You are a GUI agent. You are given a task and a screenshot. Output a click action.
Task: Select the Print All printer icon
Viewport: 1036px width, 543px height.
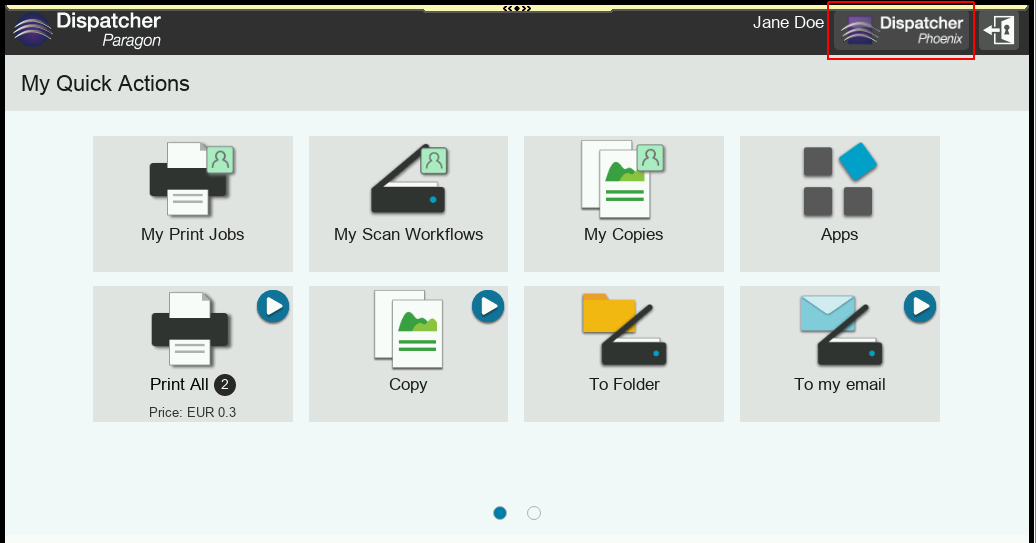click(x=190, y=329)
